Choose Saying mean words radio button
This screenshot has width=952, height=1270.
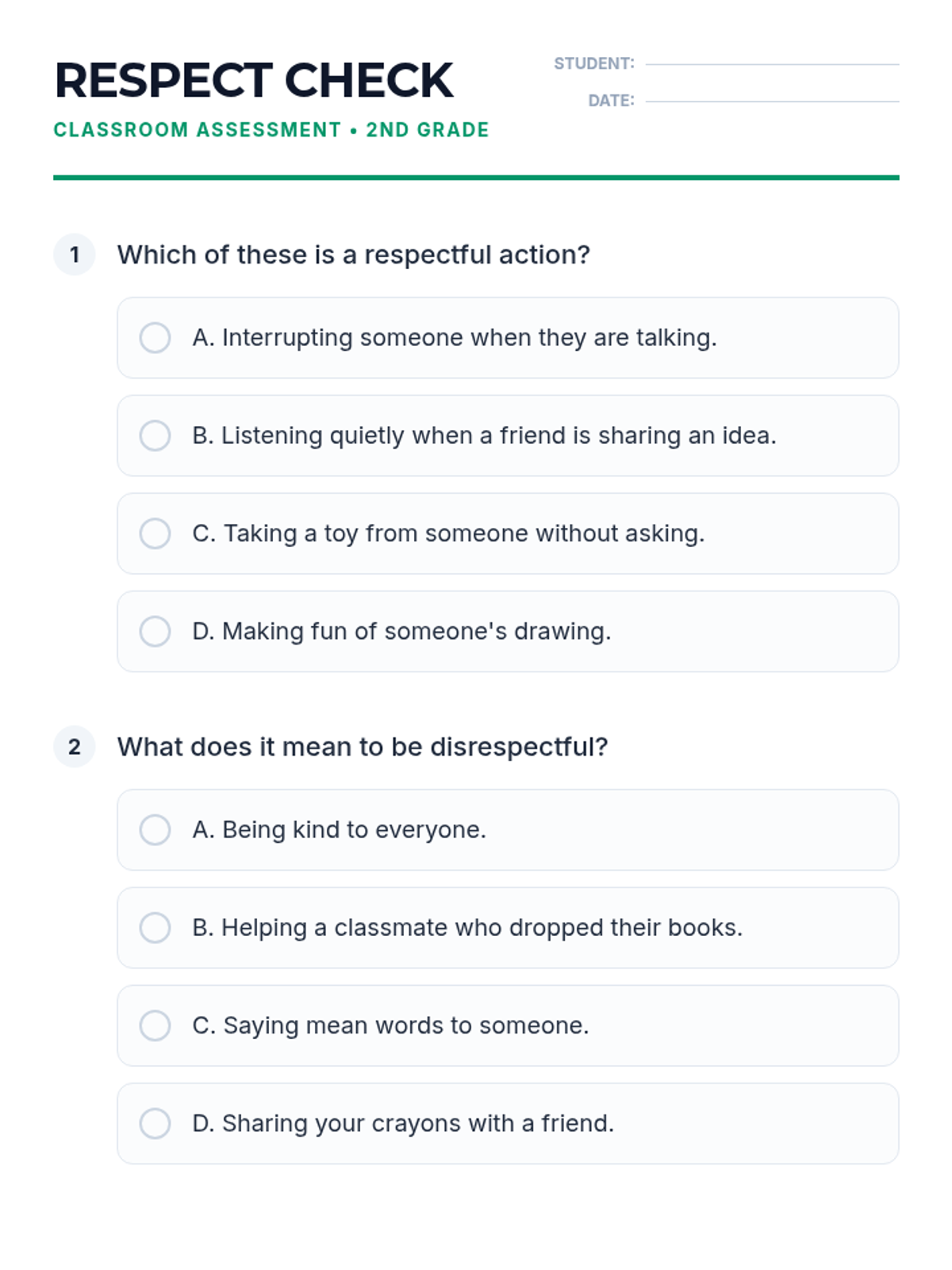click(x=155, y=1026)
